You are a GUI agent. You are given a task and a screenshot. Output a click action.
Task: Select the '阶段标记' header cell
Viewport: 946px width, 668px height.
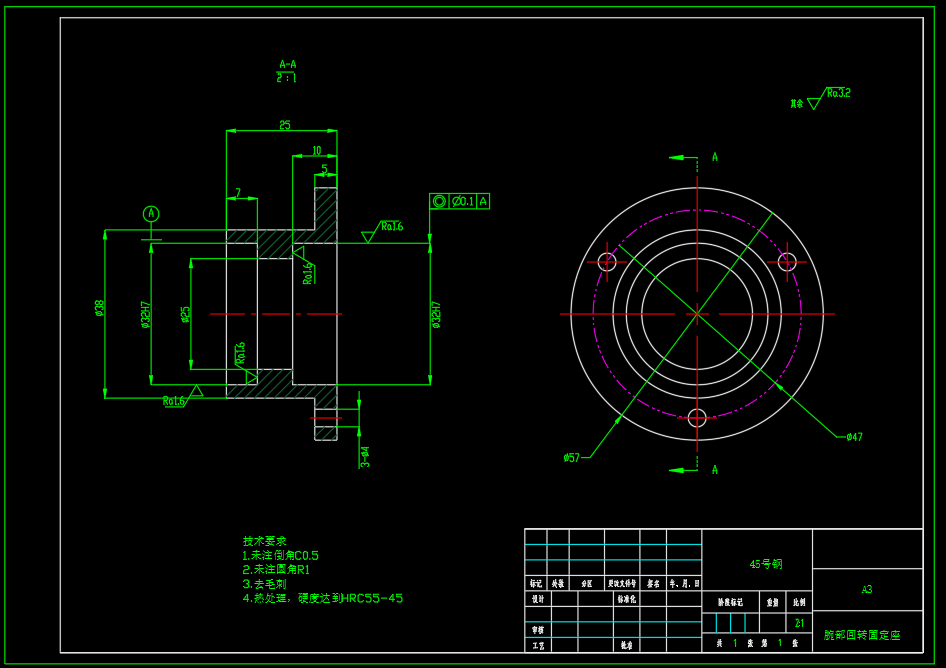pos(731,602)
